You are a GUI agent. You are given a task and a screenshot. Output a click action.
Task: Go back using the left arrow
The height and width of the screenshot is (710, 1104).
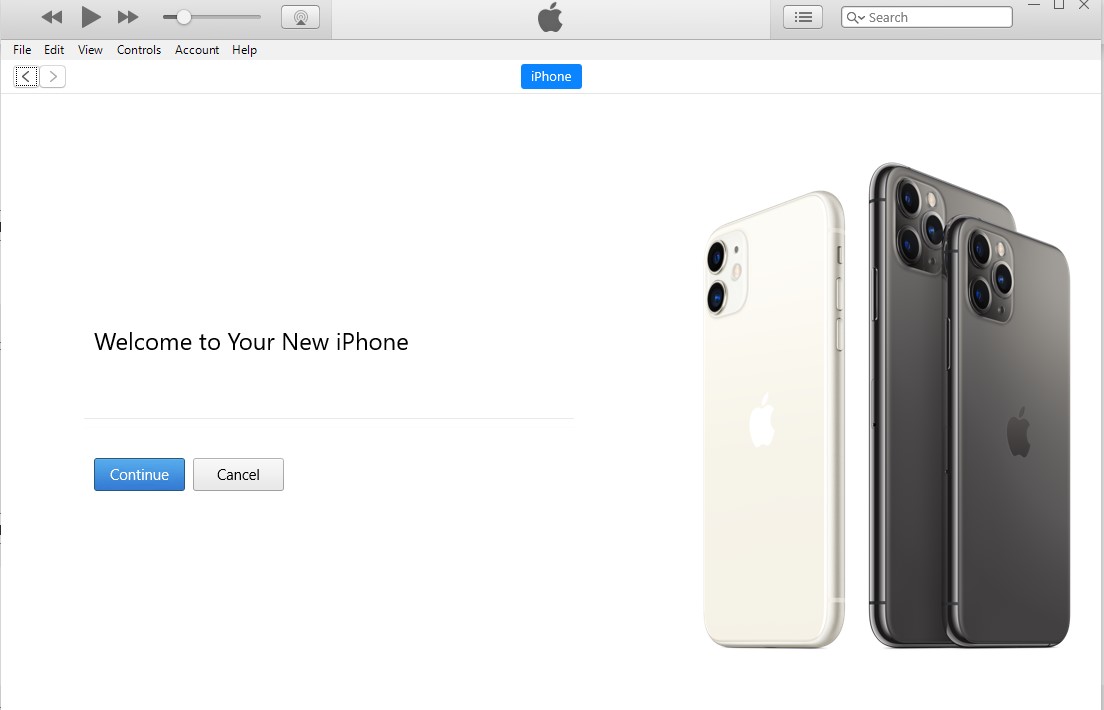click(x=26, y=77)
